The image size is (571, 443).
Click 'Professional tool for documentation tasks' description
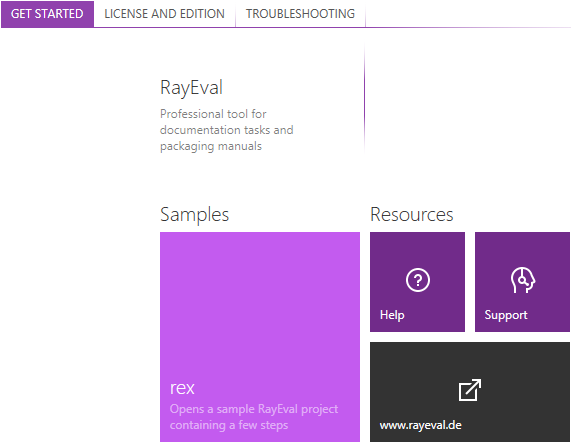[227, 130]
